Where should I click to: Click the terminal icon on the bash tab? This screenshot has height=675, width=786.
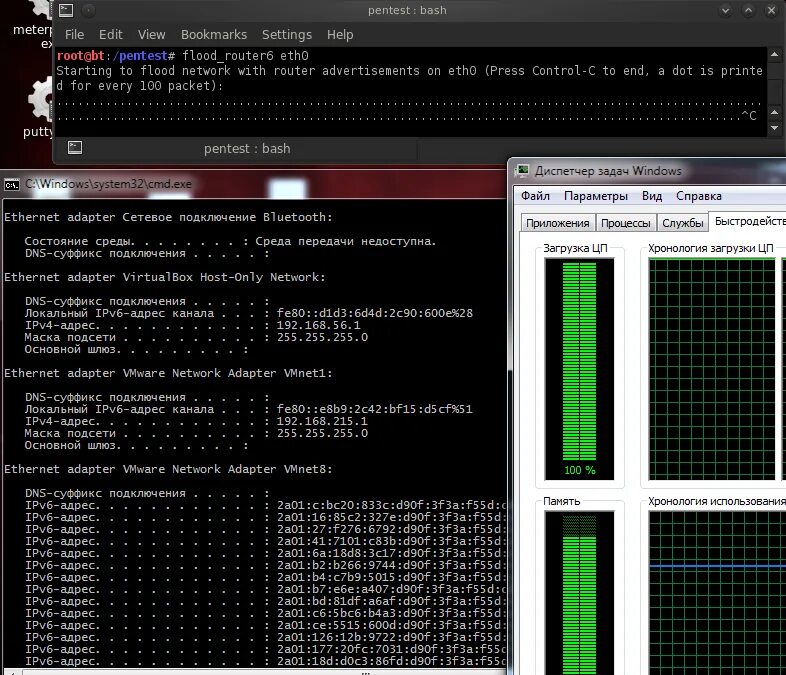[x=75, y=147]
